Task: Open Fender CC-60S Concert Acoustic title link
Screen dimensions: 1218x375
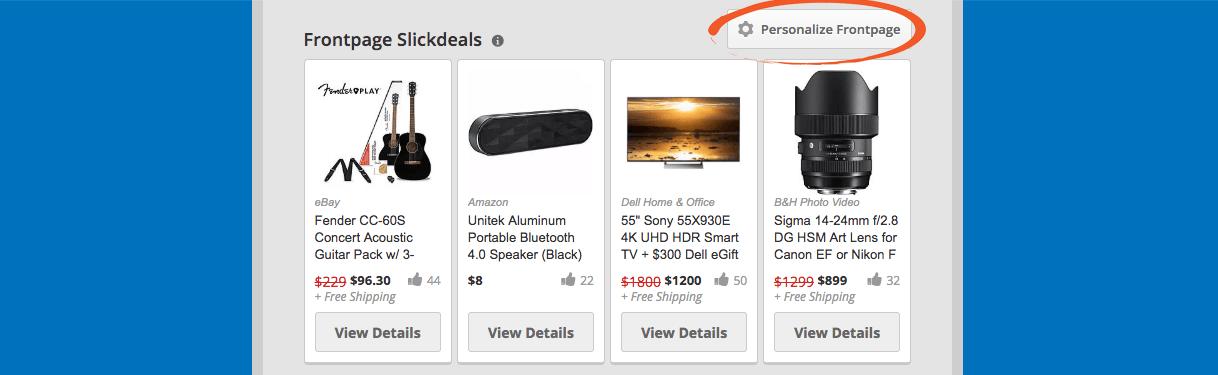Action: click(x=367, y=237)
